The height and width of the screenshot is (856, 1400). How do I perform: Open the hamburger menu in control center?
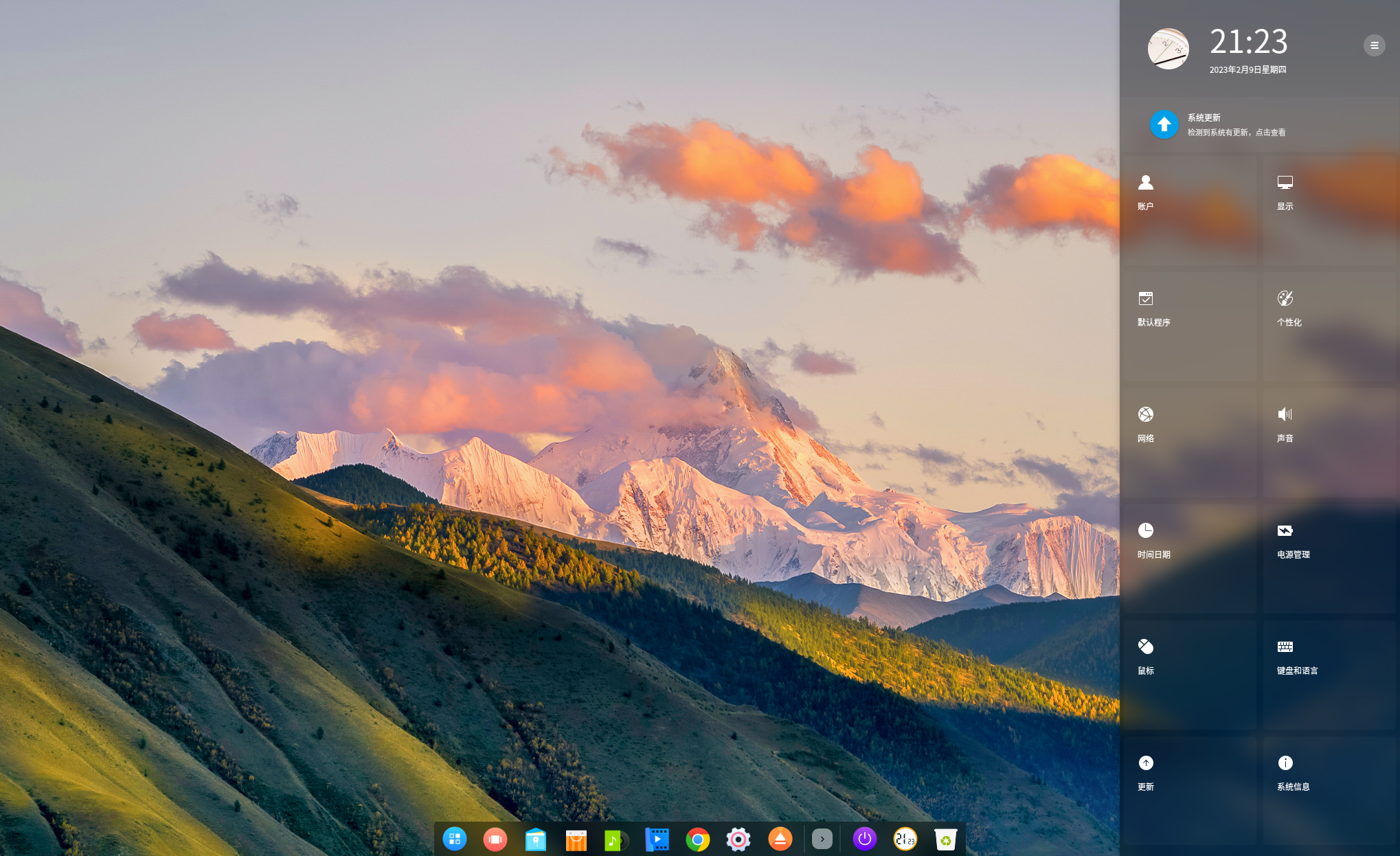pyautogui.click(x=1374, y=45)
